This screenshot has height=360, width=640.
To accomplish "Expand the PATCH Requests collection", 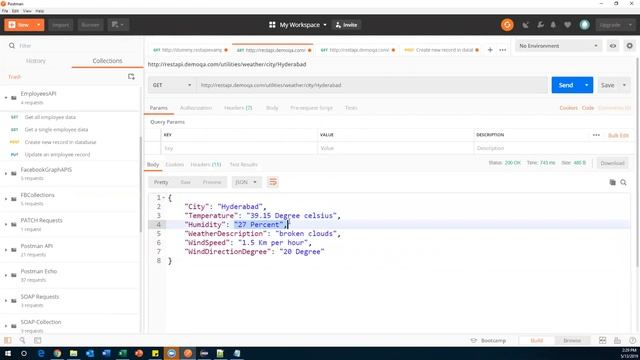I will [6, 224].
